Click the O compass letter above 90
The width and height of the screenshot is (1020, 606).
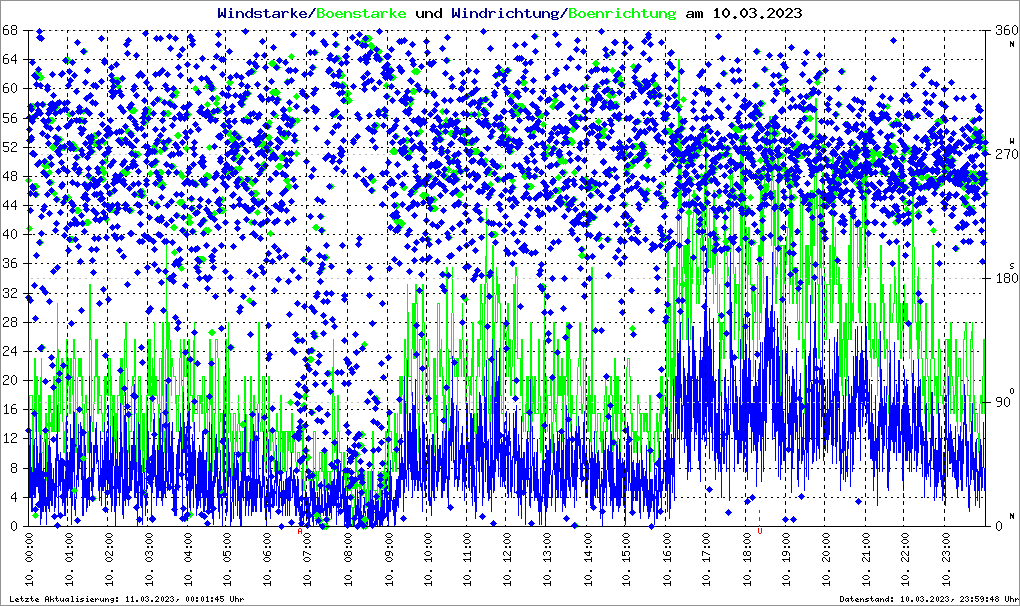pos(1012,390)
